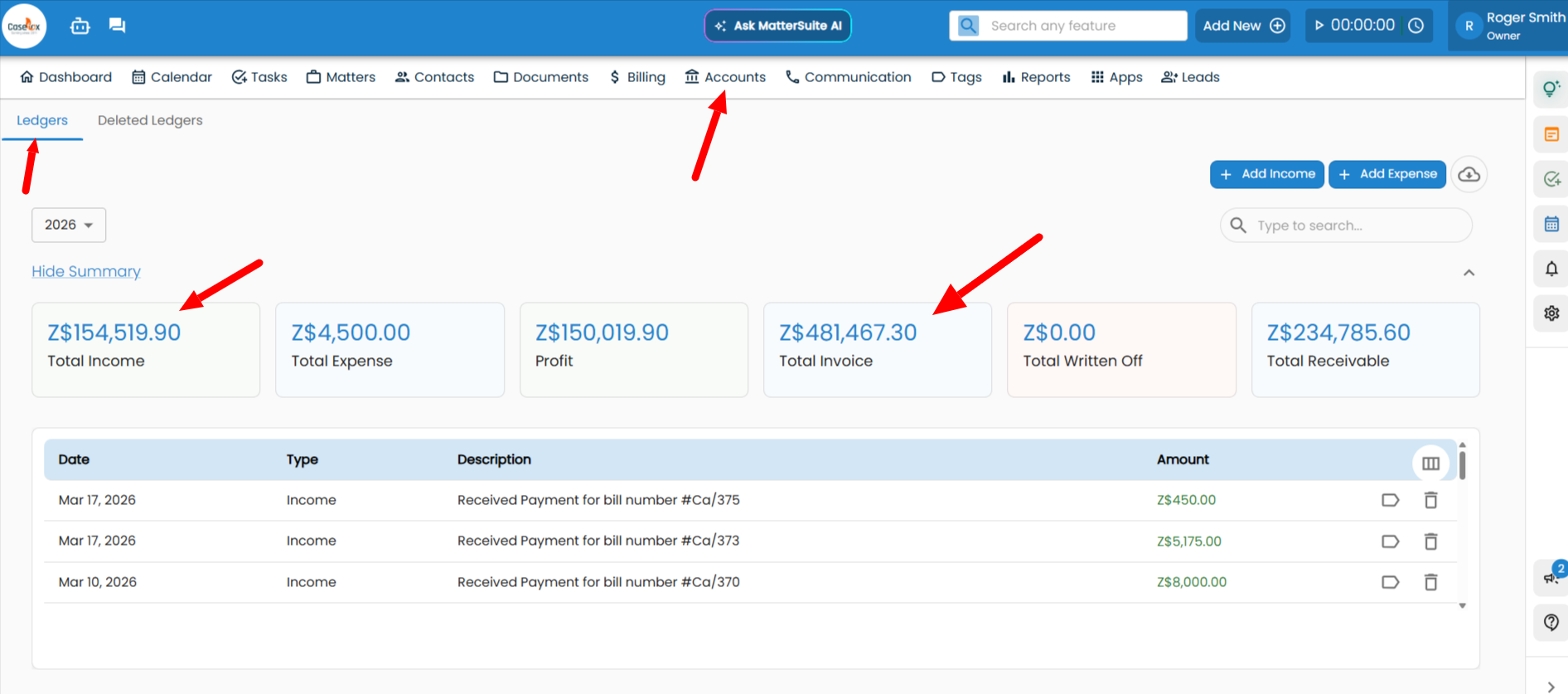This screenshot has height=694, width=1568.
Task: Collapse the summary section with chevron
Action: pos(1469,273)
